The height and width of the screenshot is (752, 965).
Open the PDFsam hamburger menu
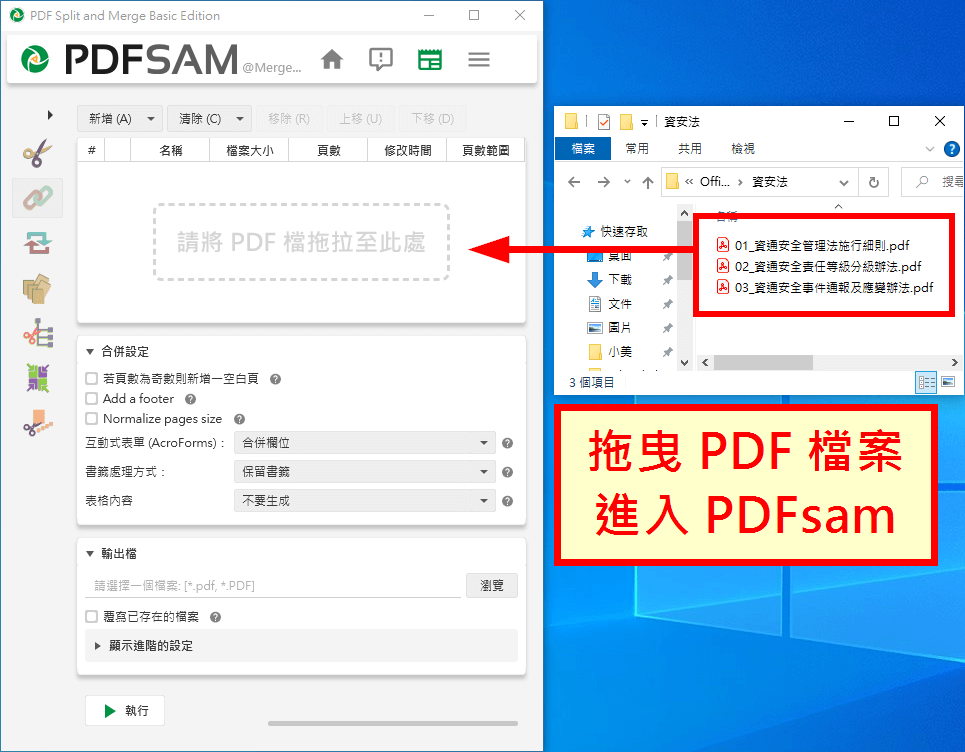pyautogui.click(x=478, y=60)
